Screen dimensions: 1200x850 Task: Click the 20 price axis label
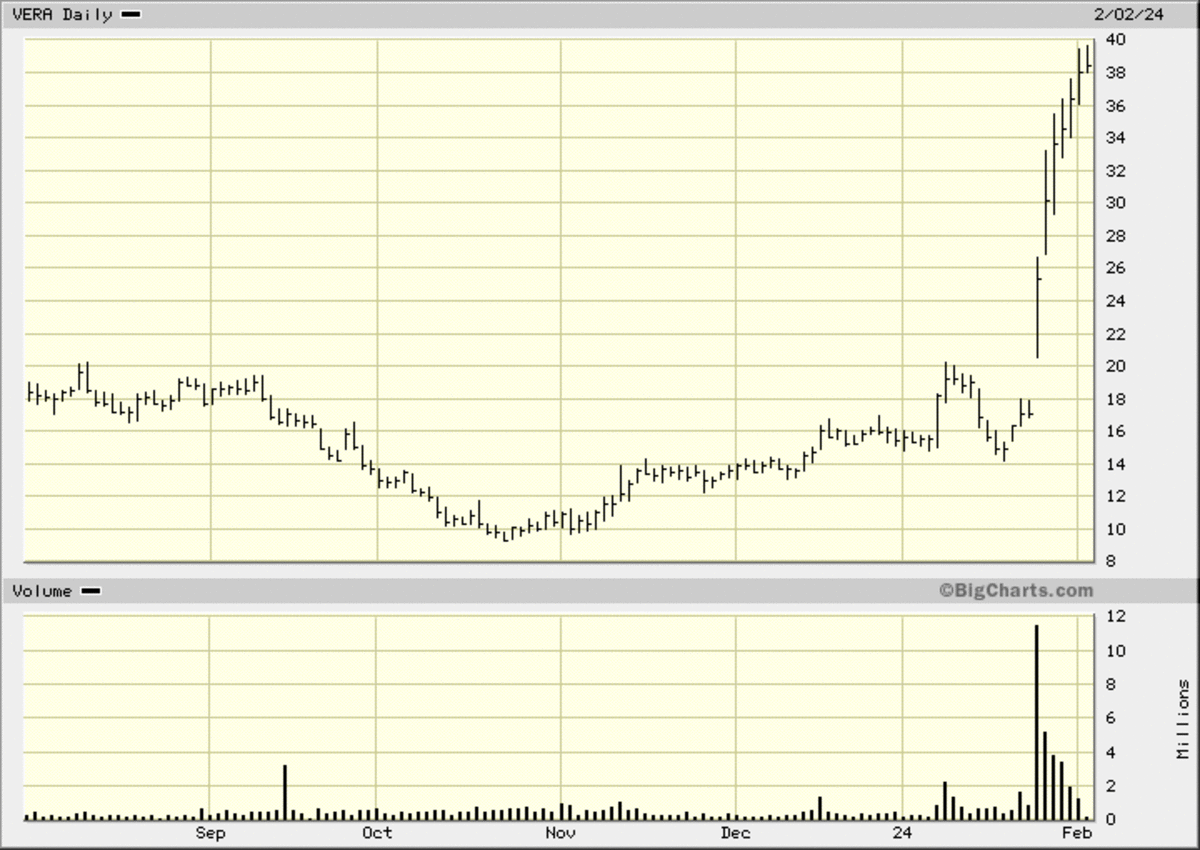(x=1116, y=366)
